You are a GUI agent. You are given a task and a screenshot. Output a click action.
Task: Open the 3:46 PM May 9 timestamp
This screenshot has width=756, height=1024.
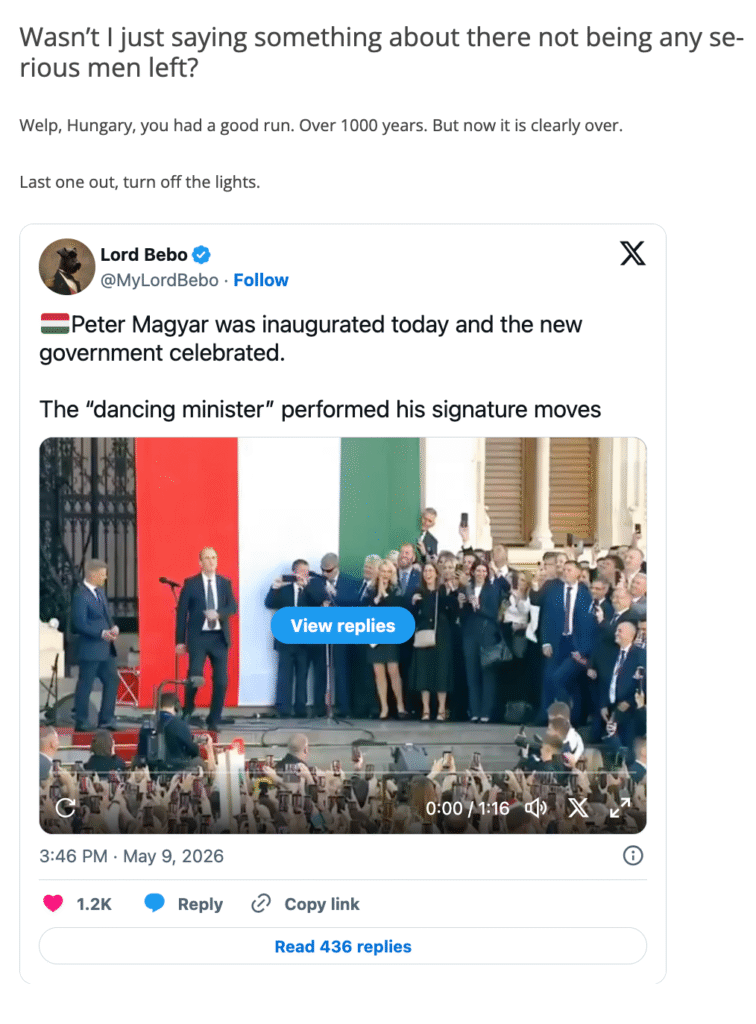tap(131, 856)
